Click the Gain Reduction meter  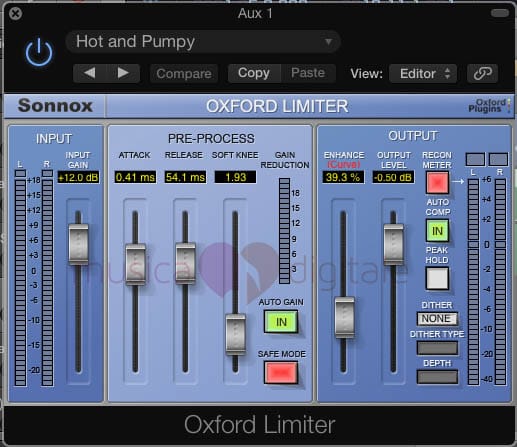(x=284, y=231)
